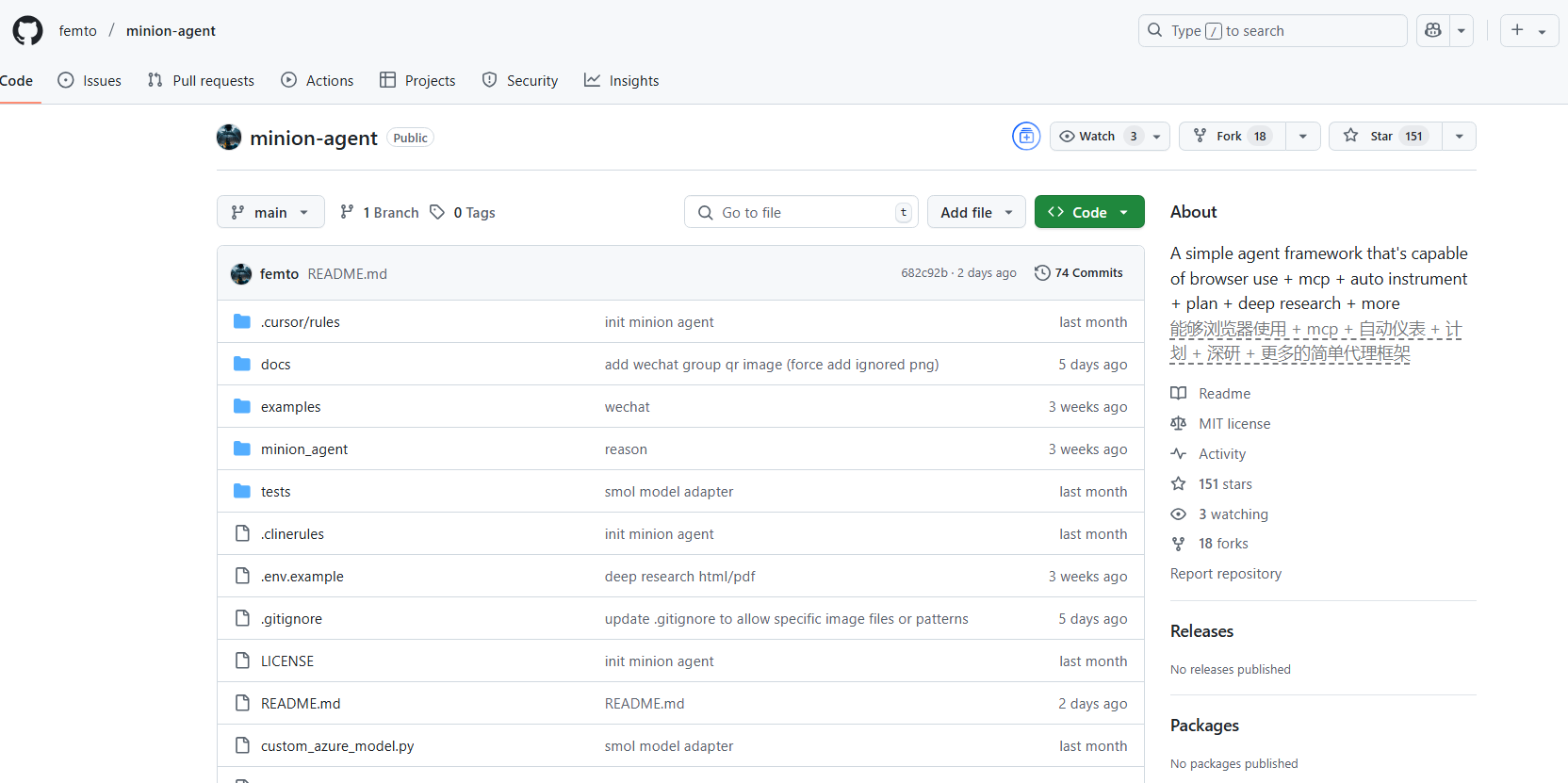Image resolution: width=1568 pixels, height=783 pixels.
Task: Open the green Code dropdown button
Action: (x=1089, y=212)
